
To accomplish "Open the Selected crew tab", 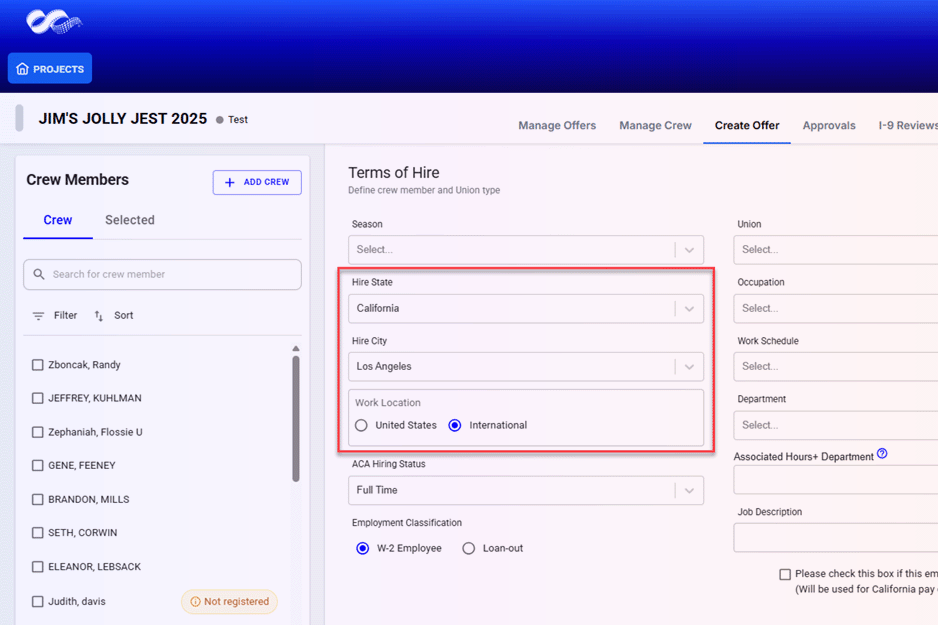I will point(130,220).
